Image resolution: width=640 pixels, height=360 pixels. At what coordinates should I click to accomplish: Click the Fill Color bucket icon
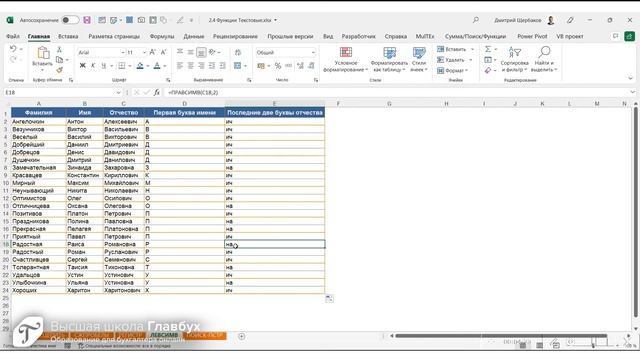[140, 66]
